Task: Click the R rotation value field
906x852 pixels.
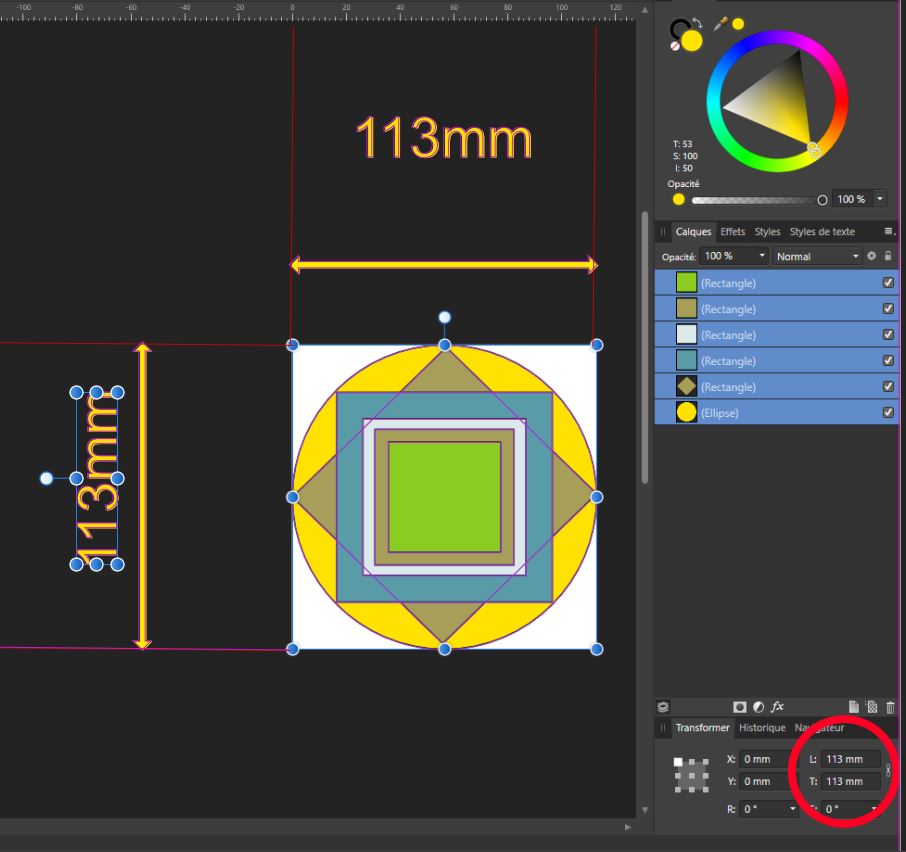Action: tap(762, 809)
